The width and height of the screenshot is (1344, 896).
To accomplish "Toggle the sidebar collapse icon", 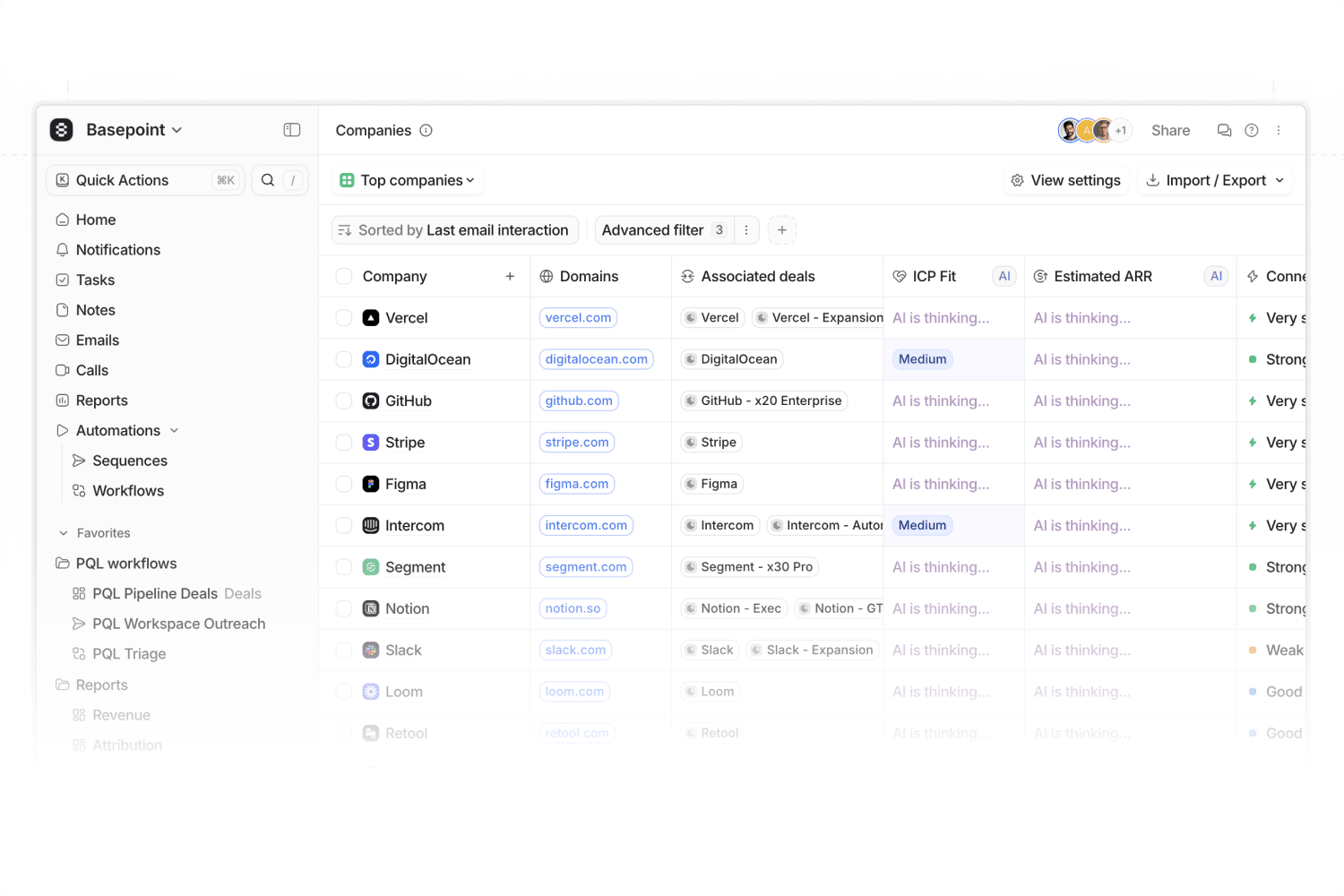I will click(292, 130).
